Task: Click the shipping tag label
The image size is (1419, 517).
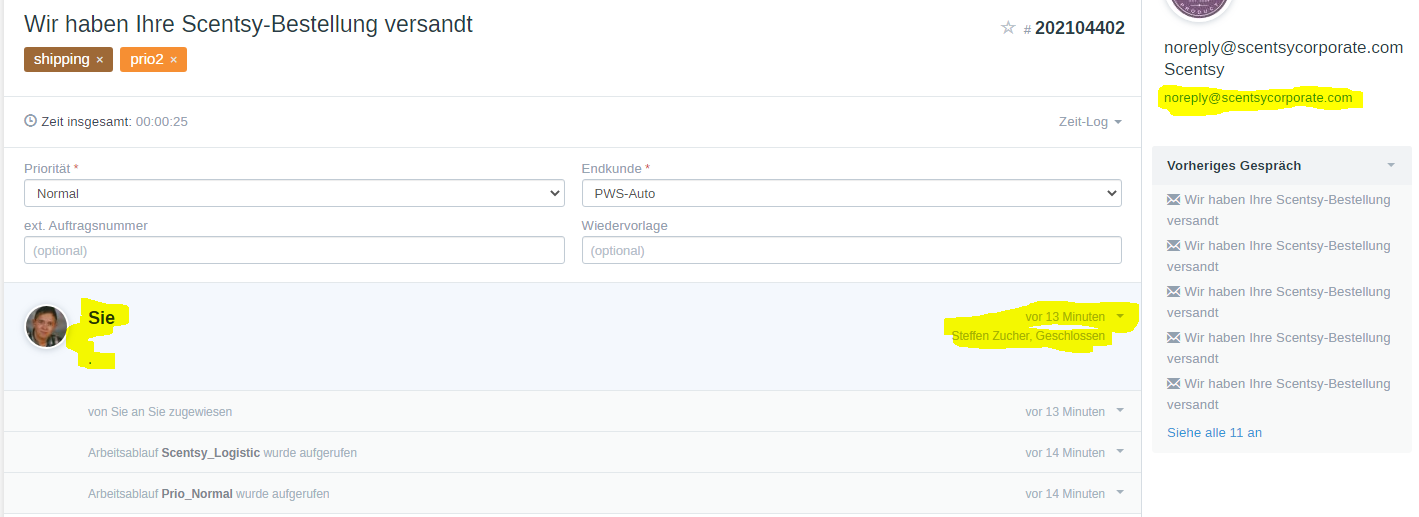Action: (x=62, y=59)
